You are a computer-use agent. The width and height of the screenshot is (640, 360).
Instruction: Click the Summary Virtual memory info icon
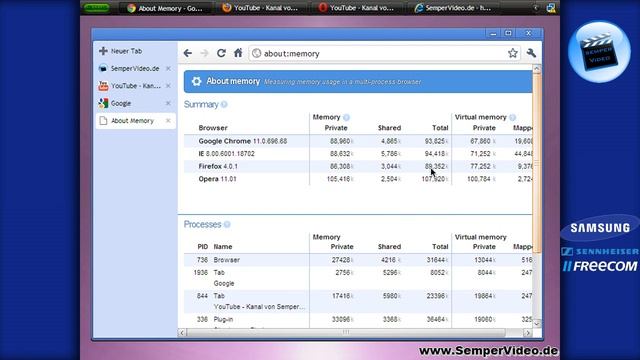512,118
